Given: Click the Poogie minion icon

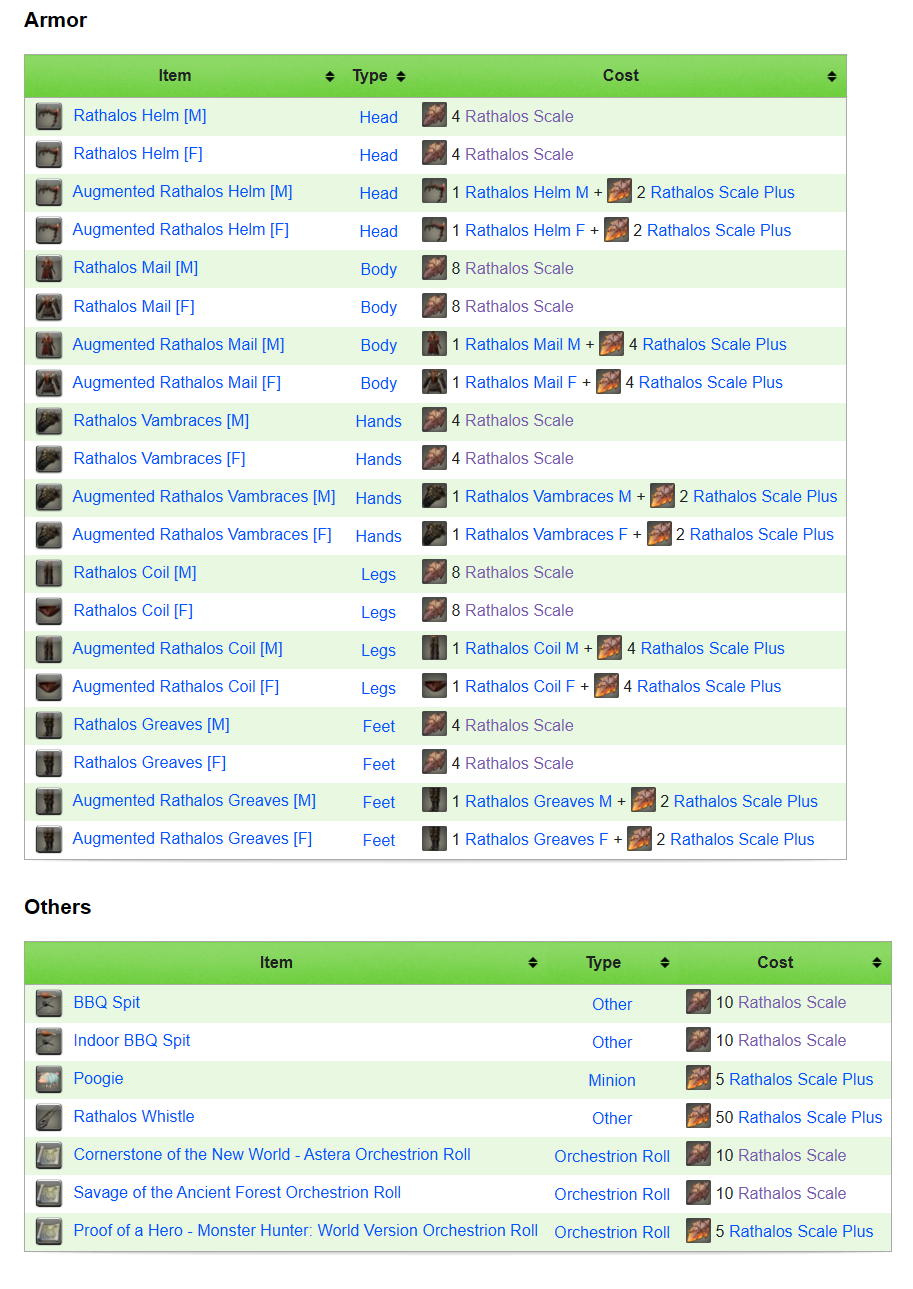Looking at the screenshot, I should 49,1079.
